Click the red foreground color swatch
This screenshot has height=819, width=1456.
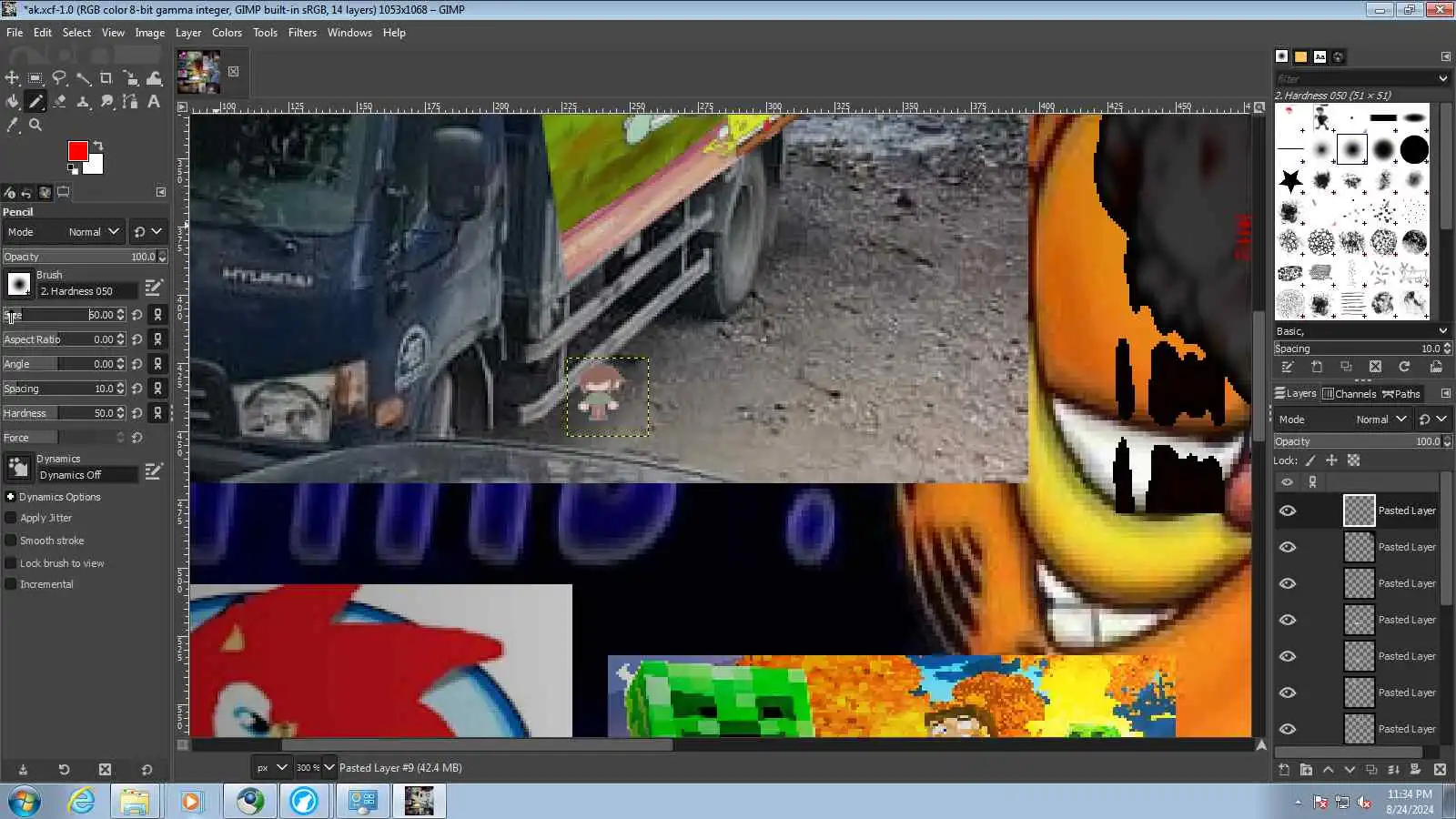tap(77, 151)
